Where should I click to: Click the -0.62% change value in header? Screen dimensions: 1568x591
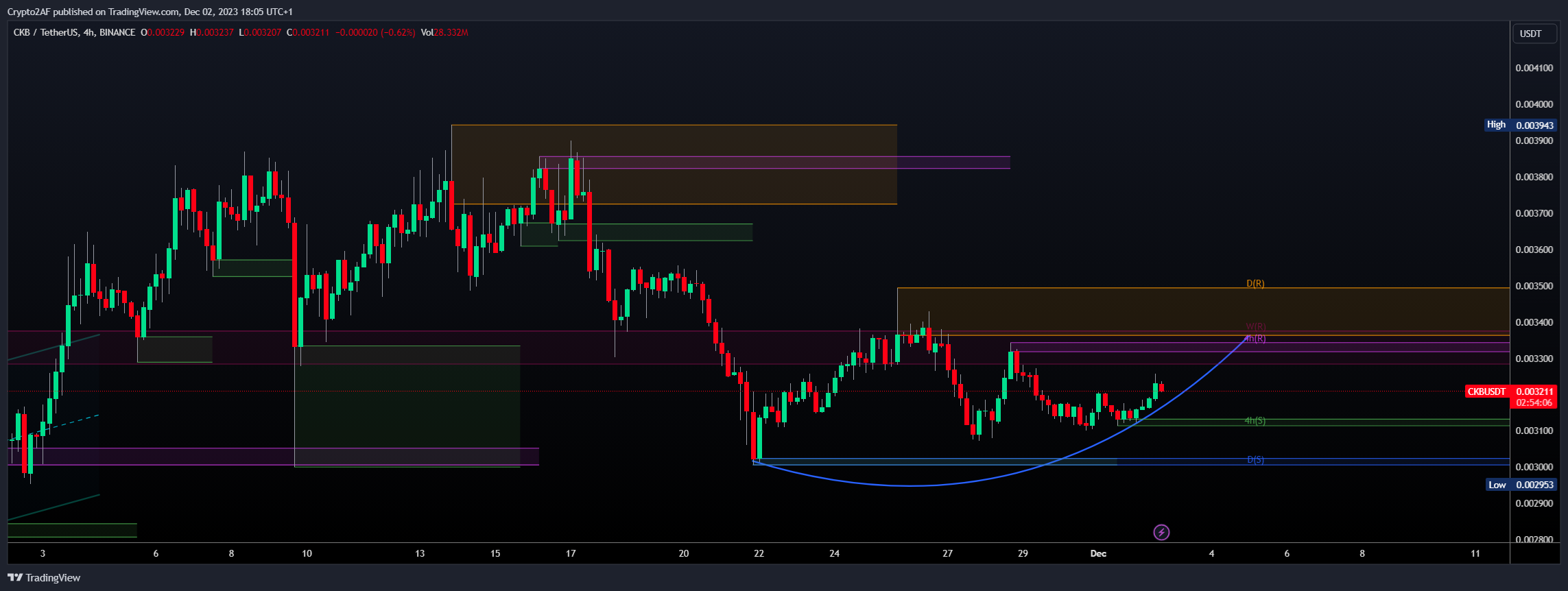(x=399, y=32)
